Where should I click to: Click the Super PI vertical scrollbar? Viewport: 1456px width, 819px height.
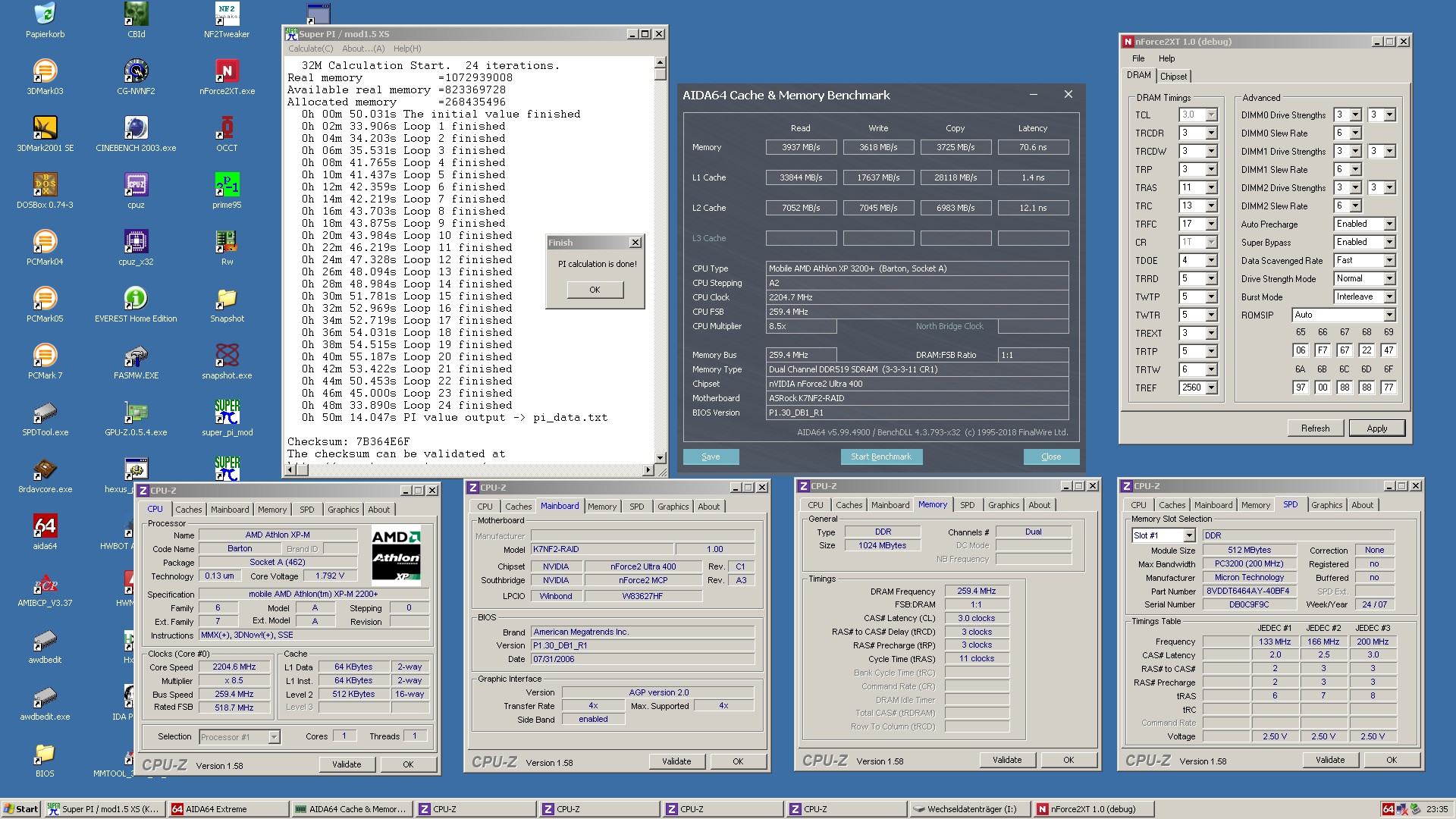click(x=660, y=260)
